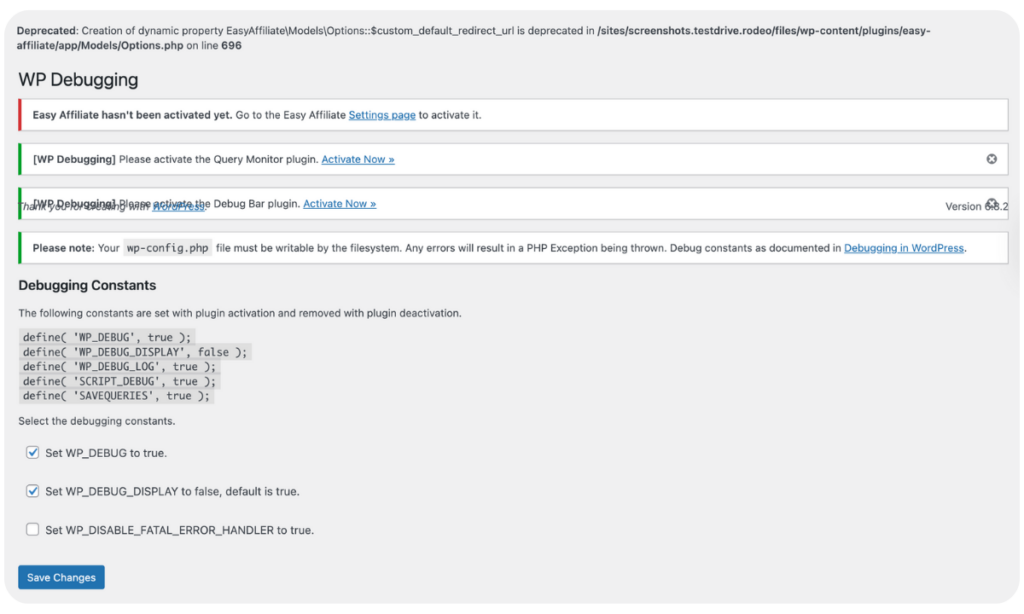Enable Set WP_DISABLE_FATAL_ERROR_HANDLER to true

coord(33,530)
